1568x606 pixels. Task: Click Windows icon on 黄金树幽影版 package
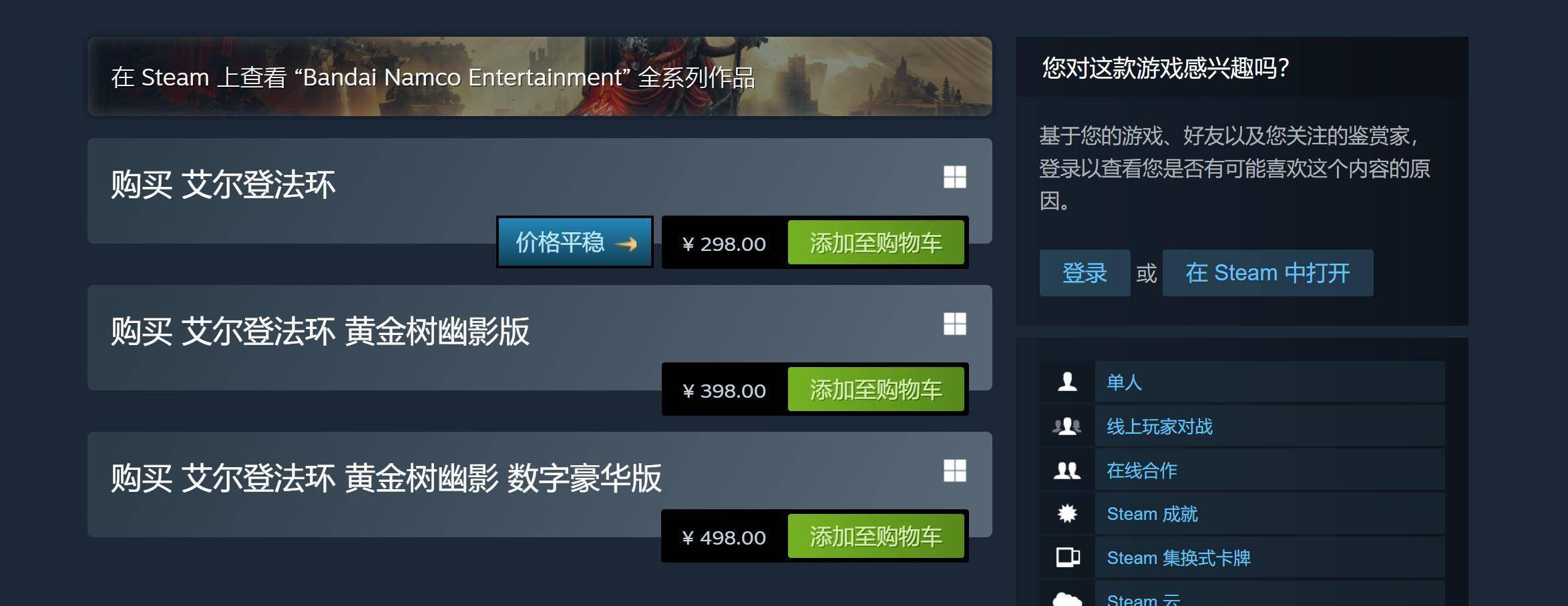(954, 324)
